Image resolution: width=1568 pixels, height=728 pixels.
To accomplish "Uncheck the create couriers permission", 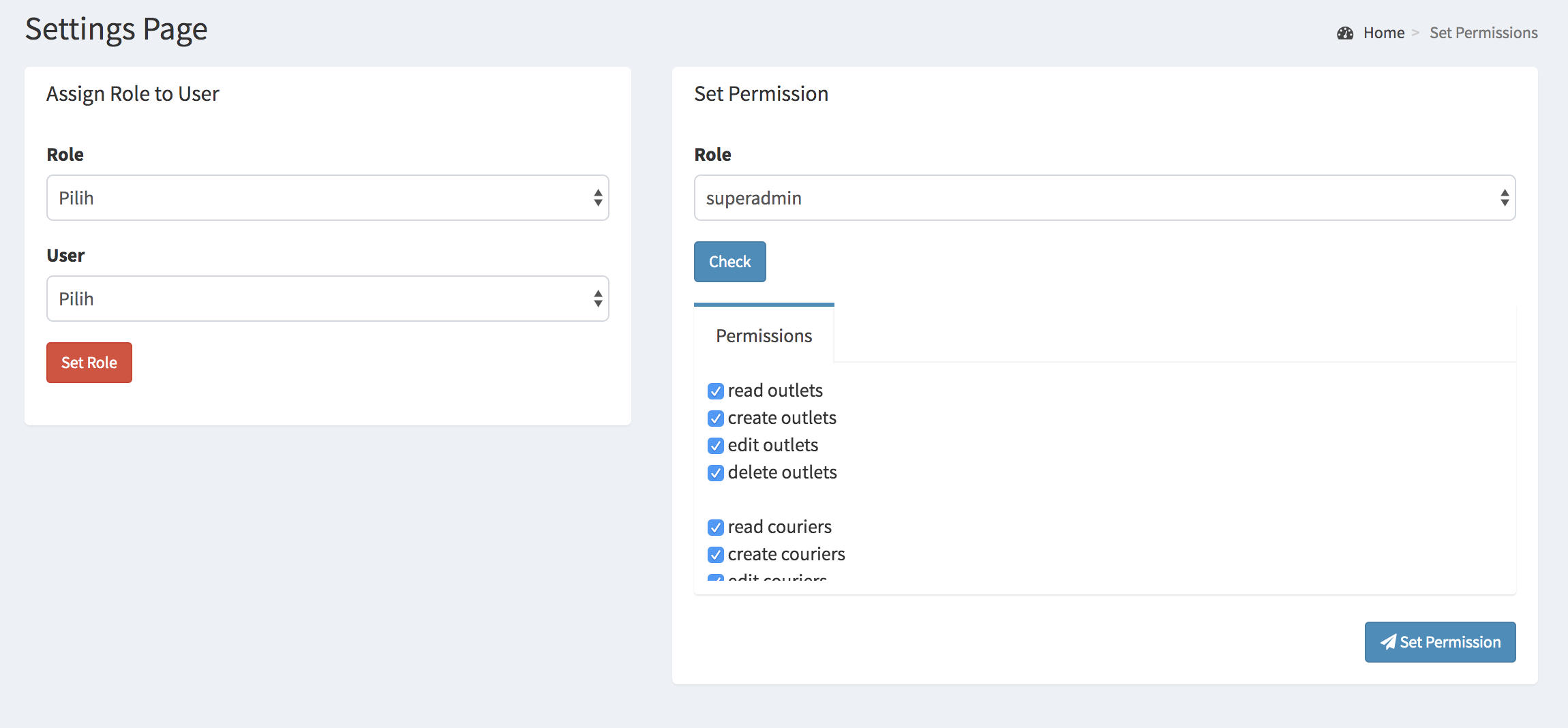I will click(x=714, y=555).
